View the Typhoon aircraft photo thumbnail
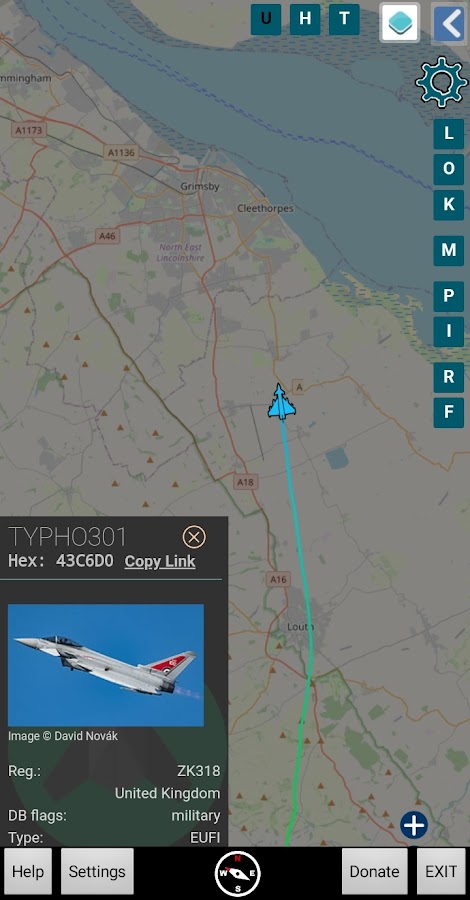470x900 pixels. coord(106,665)
